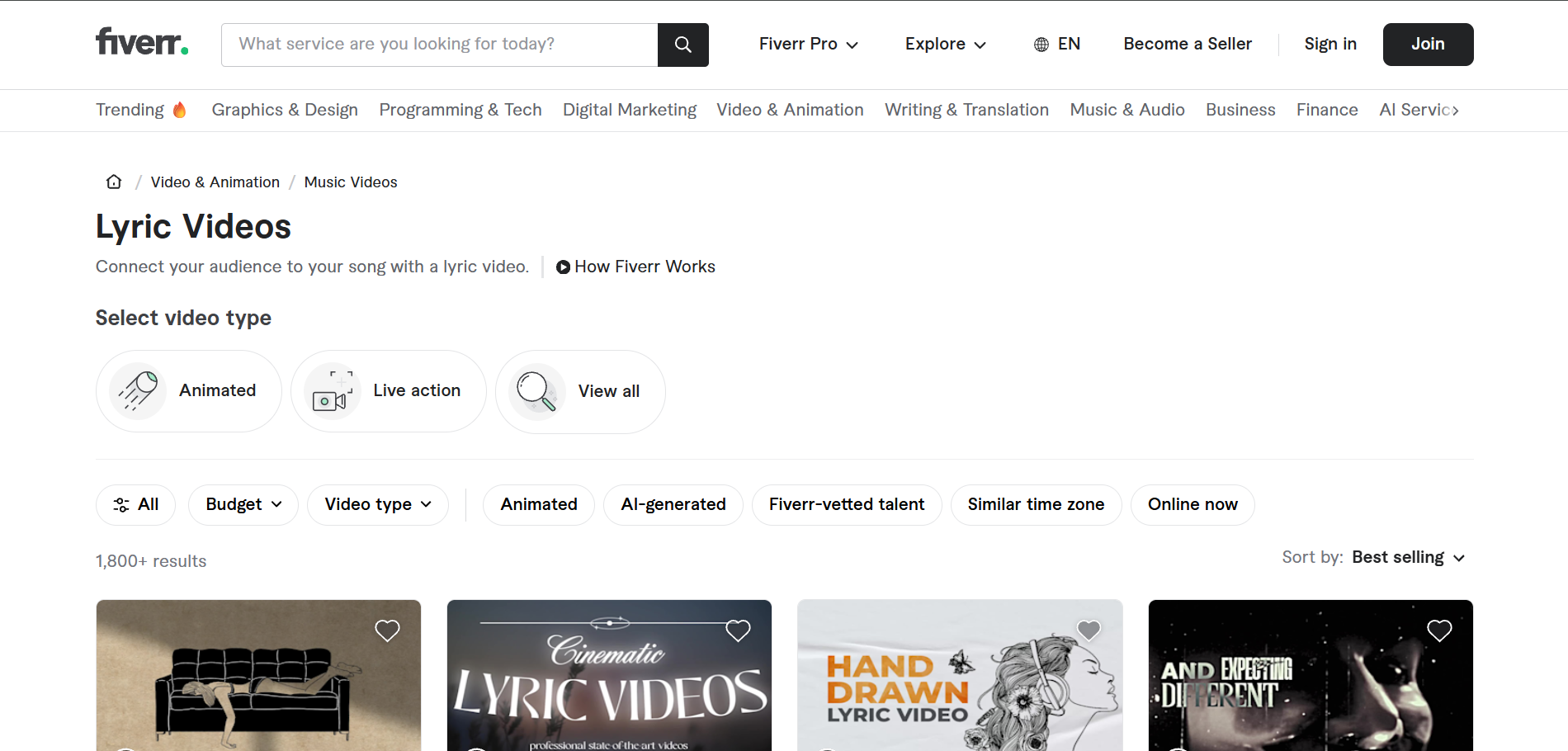Click the Animated rocket illustration icon
1568x751 pixels.
point(138,391)
